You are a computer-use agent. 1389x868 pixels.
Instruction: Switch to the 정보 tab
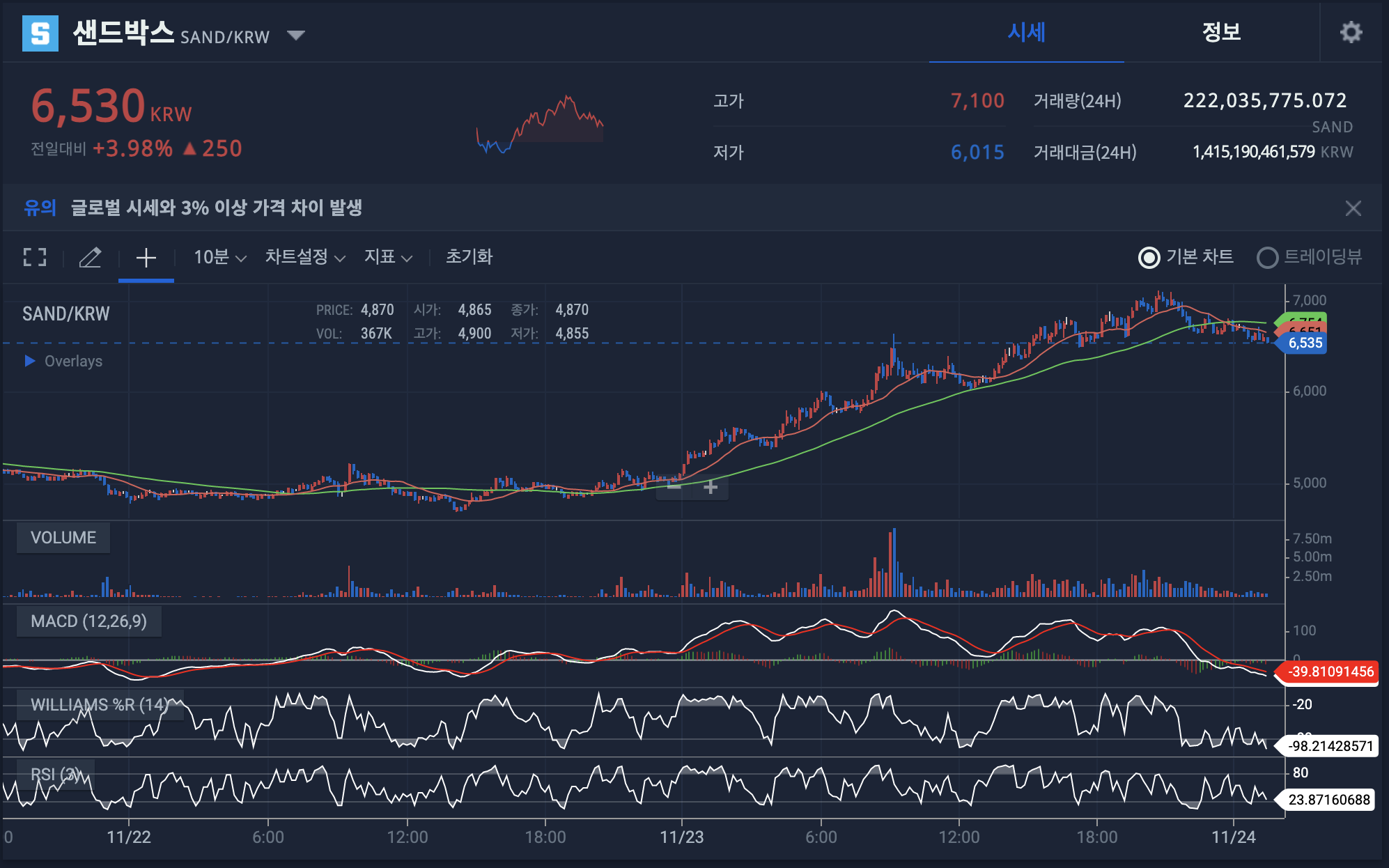click(x=1221, y=32)
